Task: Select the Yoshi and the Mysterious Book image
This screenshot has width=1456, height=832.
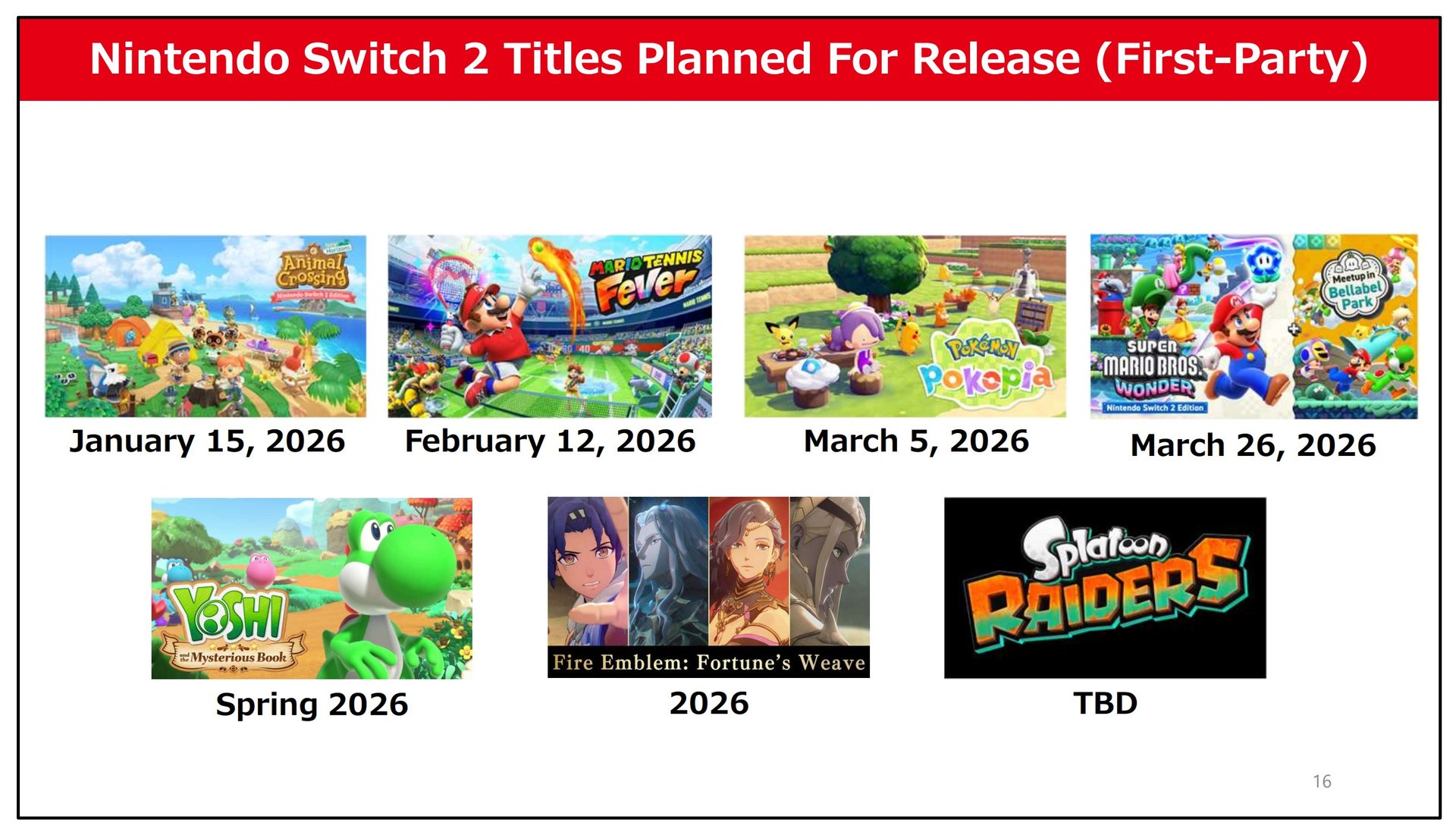Action: (x=312, y=588)
